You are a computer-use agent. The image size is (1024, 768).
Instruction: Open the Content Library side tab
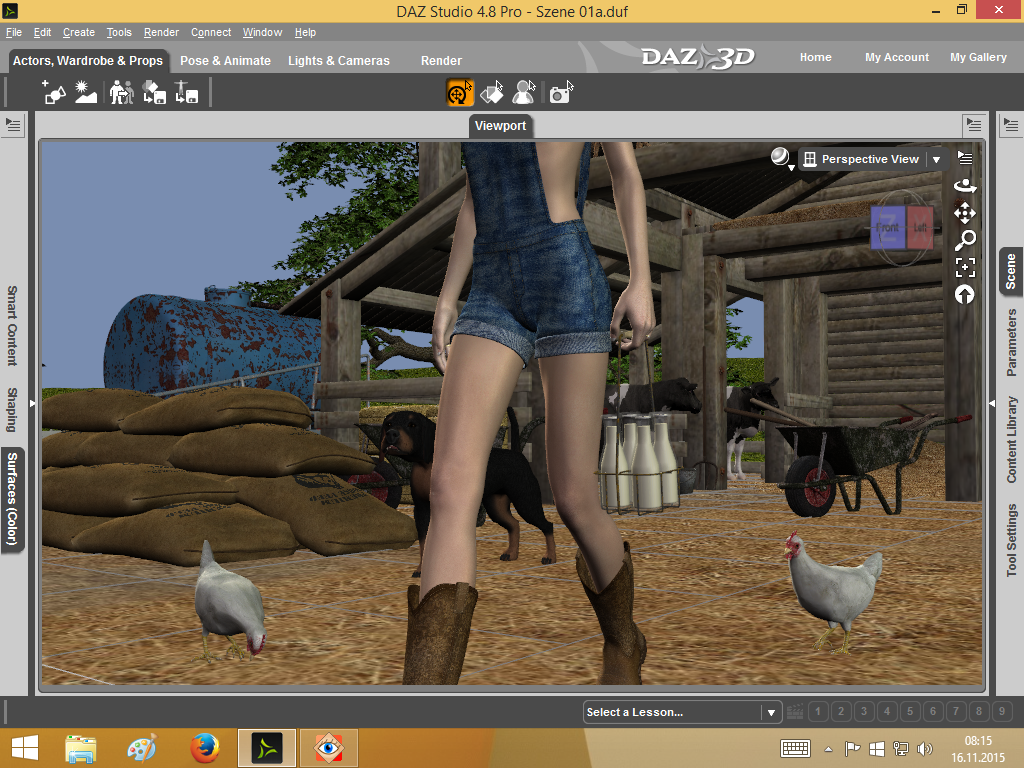tap(1012, 440)
